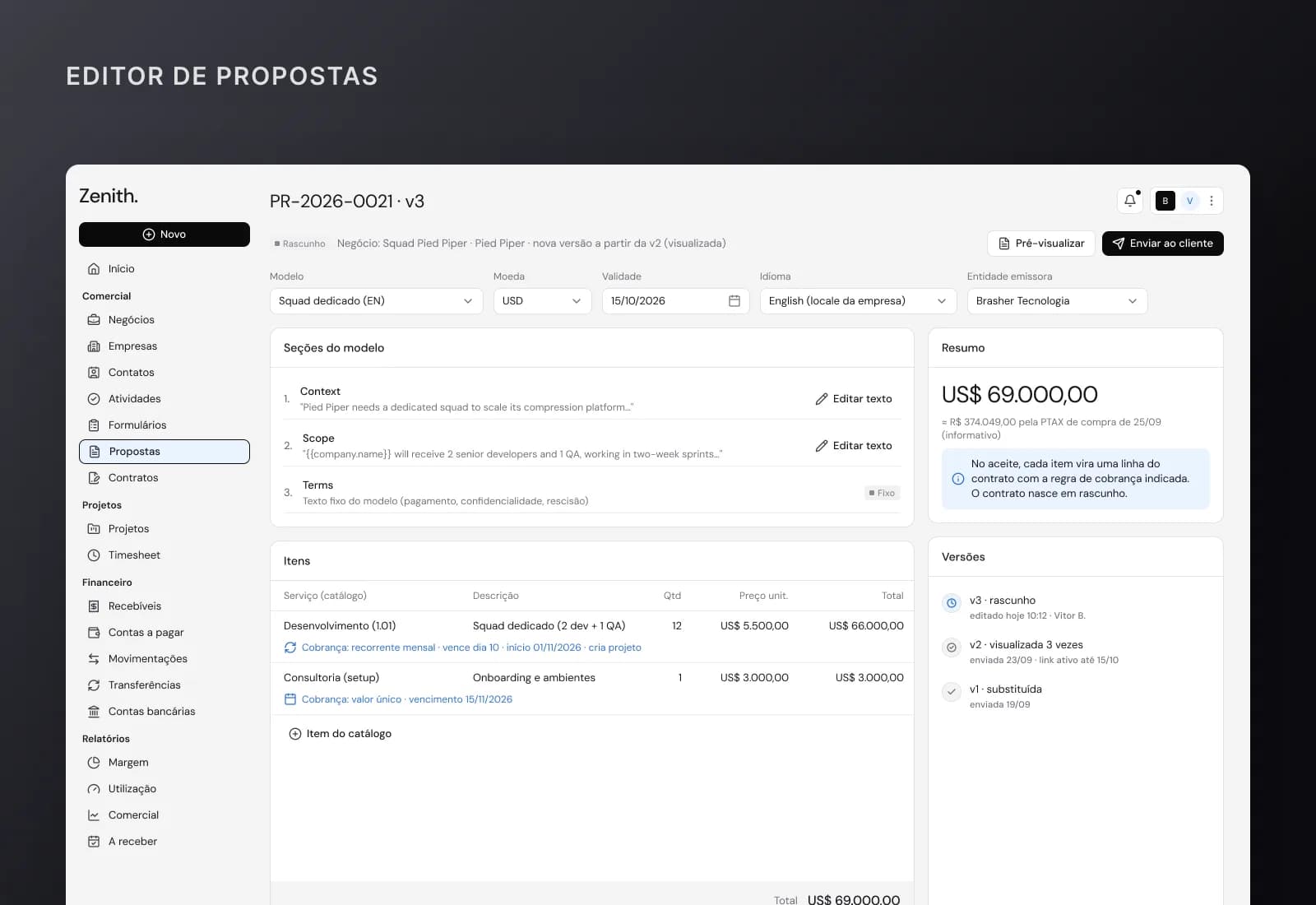This screenshot has width=1316, height=905.
Task: Click the US$ 69.000,00 amount in Resumo
Action: click(1020, 395)
